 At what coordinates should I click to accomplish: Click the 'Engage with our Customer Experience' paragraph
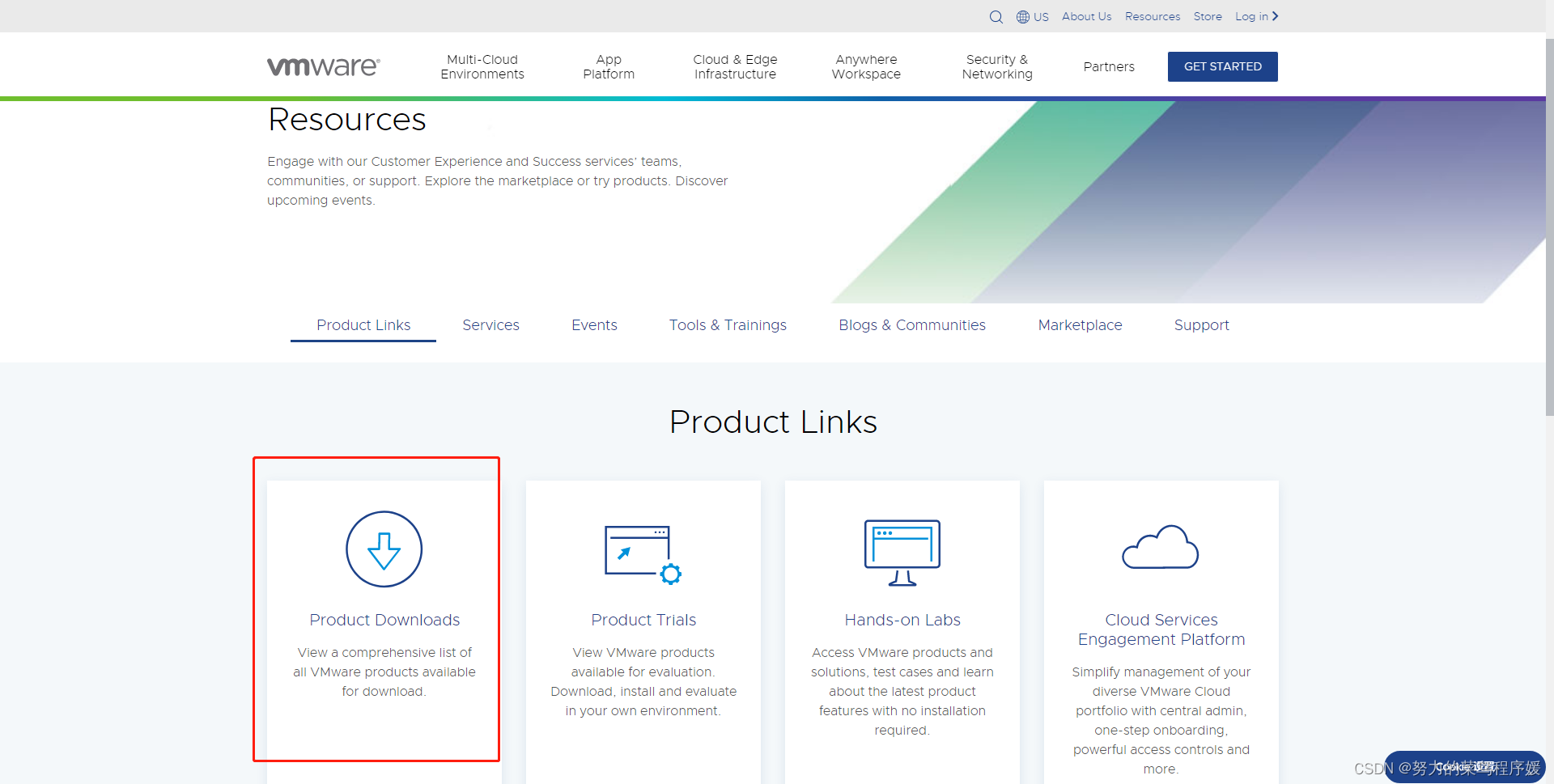click(x=498, y=181)
